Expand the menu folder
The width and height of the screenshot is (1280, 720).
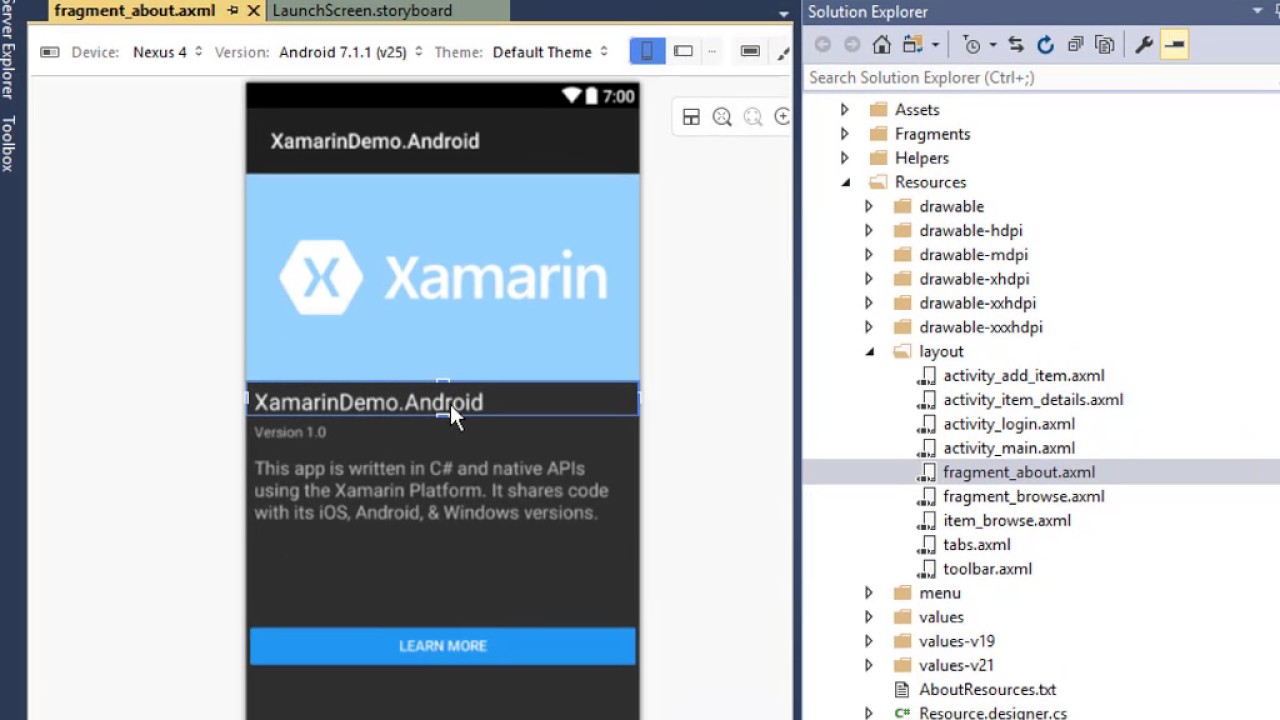(x=868, y=593)
